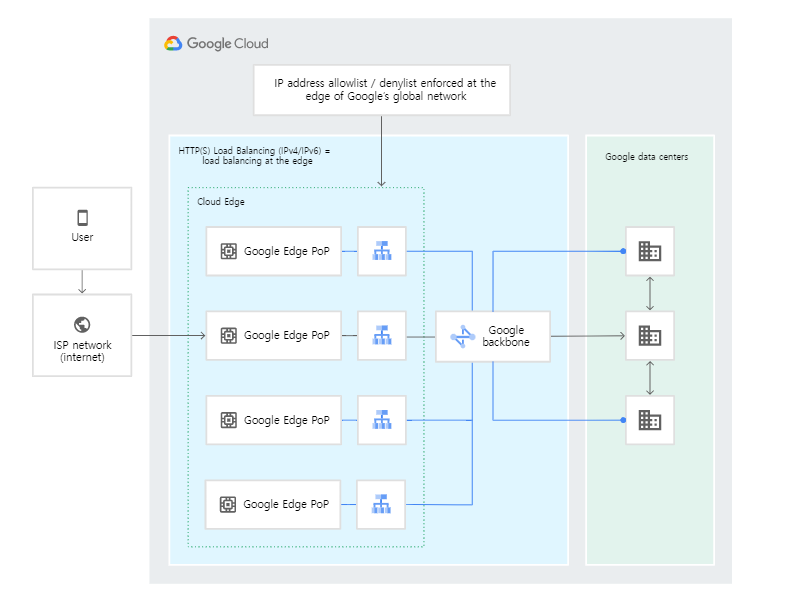Click "Google Edge PoP" text in bottom box

tap(286, 504)
